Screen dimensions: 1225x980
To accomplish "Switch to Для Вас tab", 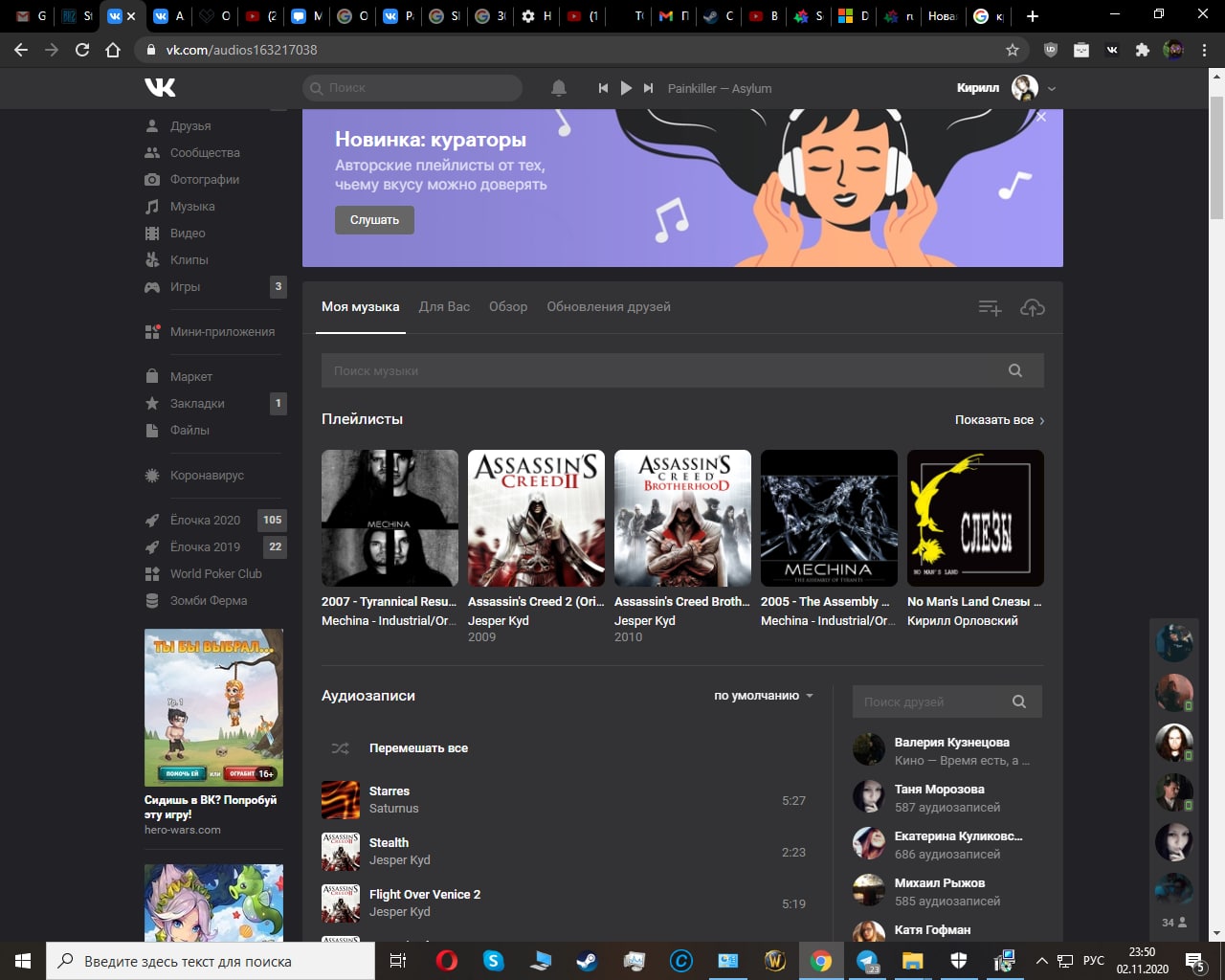I will (x=444, y=307).
